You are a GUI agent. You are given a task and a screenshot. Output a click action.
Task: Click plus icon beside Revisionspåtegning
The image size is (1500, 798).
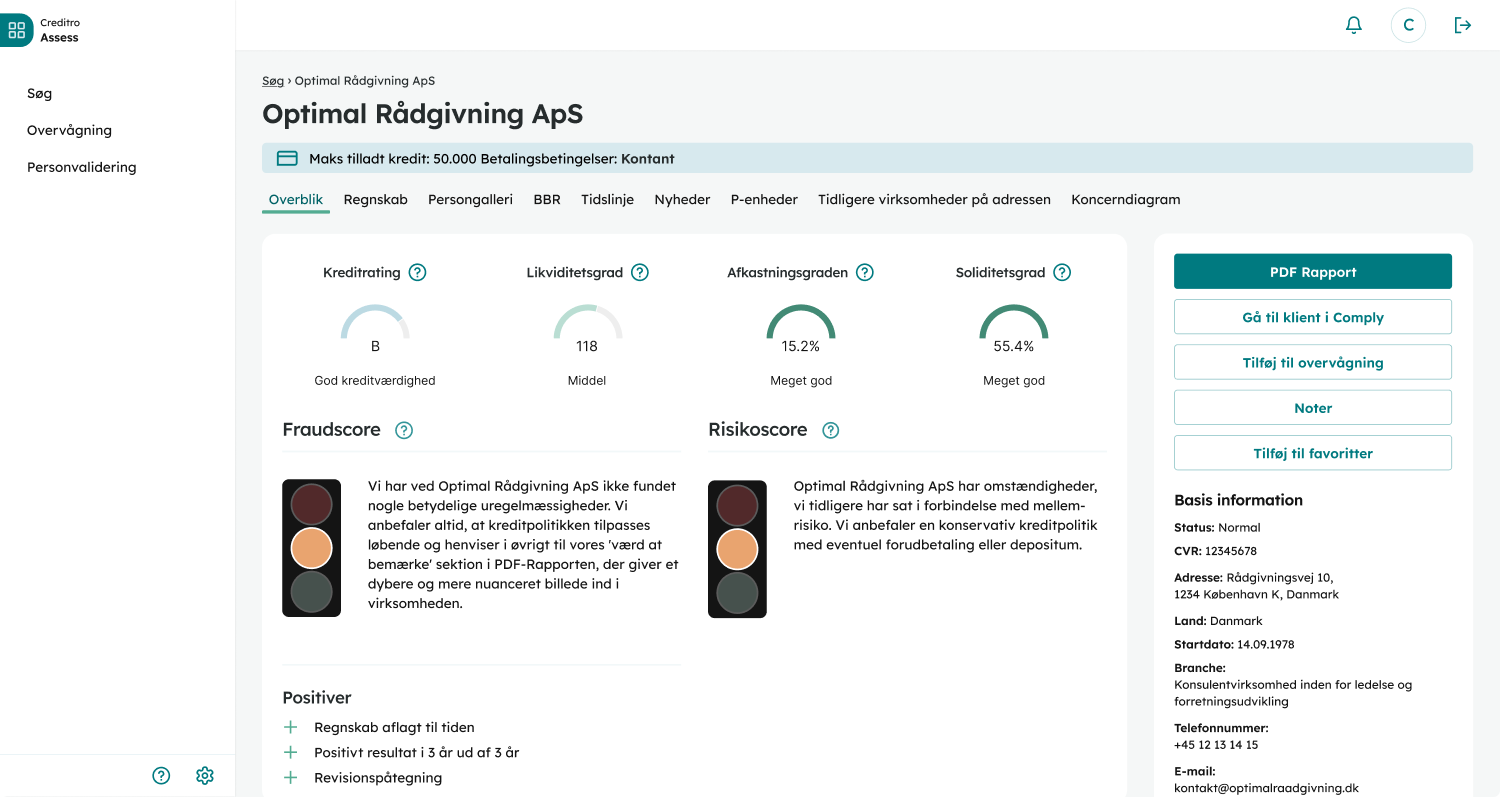[x=291, y=777]
